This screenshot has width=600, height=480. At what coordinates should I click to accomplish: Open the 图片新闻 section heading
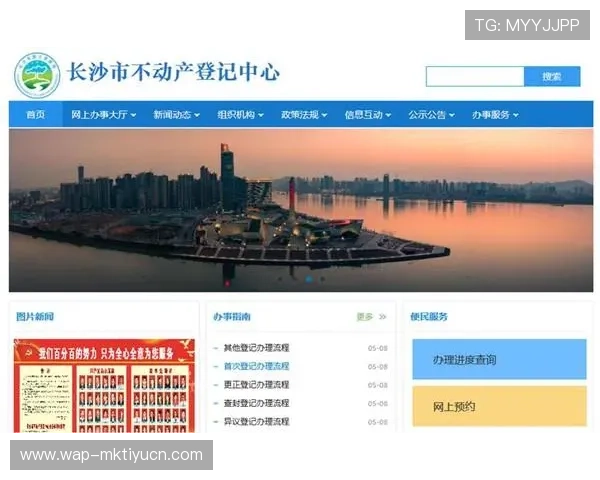coord(35,317)
